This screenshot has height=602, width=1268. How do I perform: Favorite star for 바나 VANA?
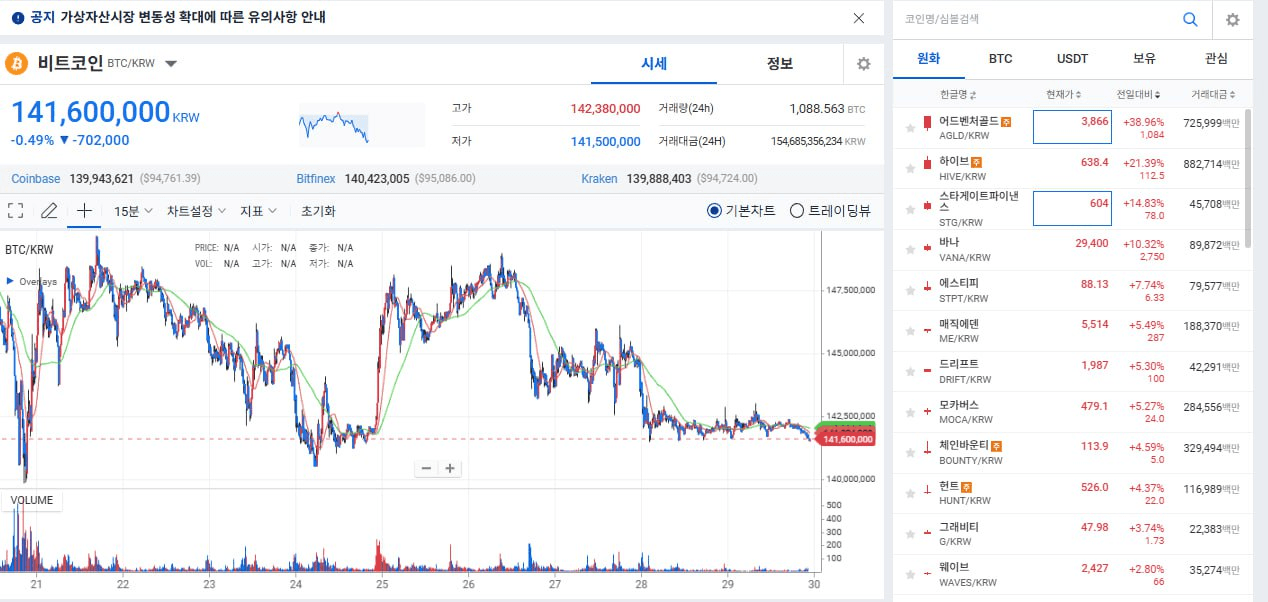[x=910, y=250]
